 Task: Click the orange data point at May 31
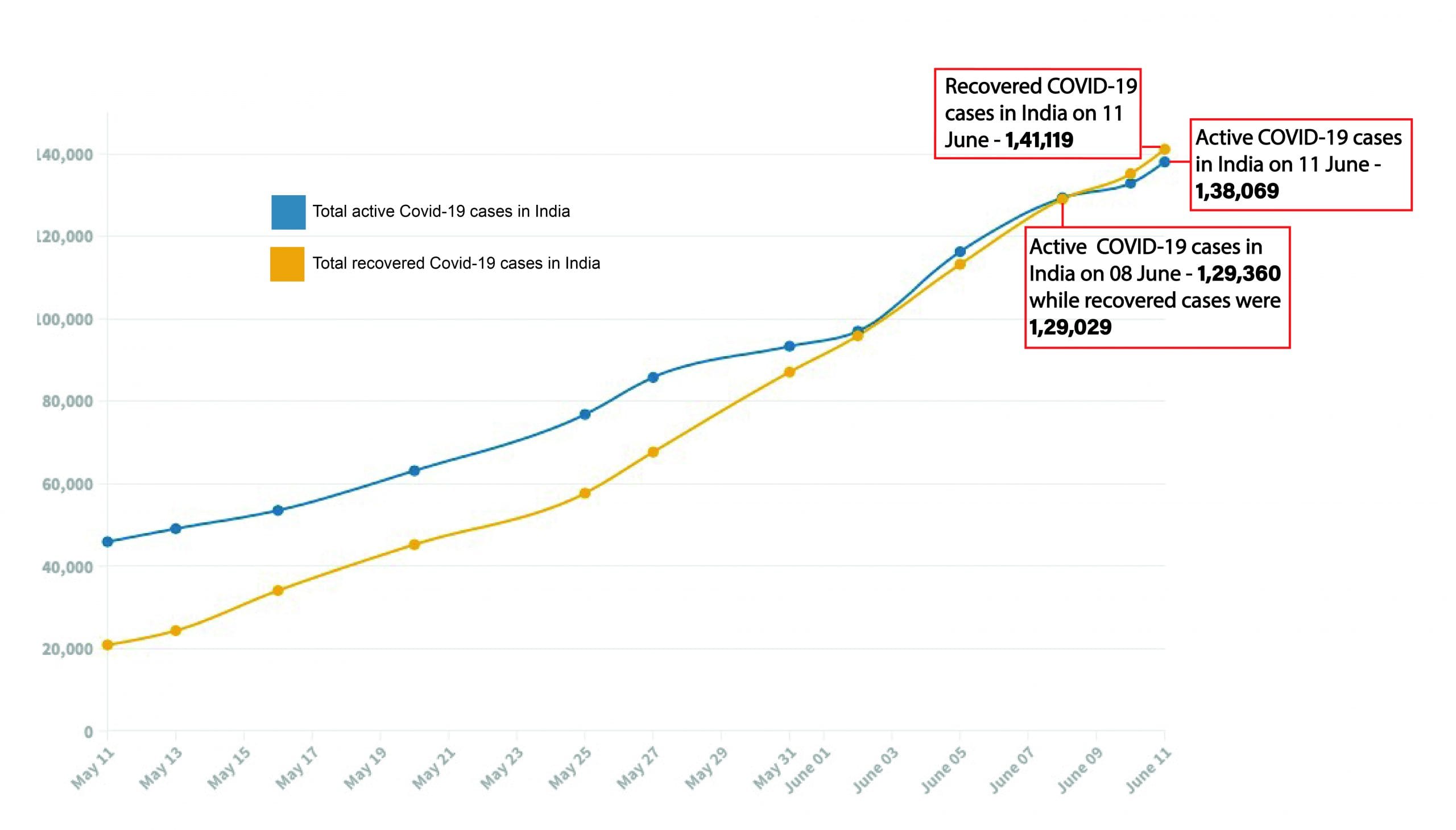789,372
